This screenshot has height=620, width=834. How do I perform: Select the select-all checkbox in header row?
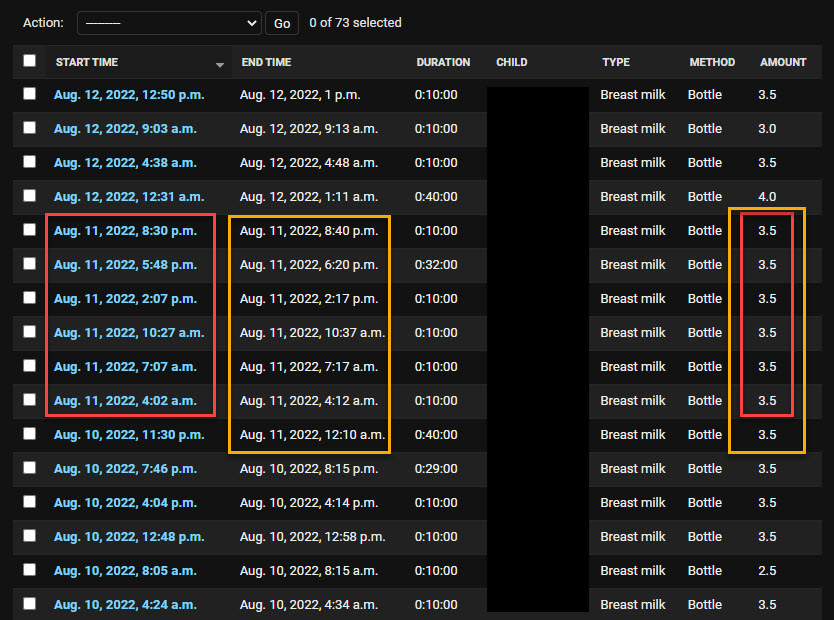[29, 61]
